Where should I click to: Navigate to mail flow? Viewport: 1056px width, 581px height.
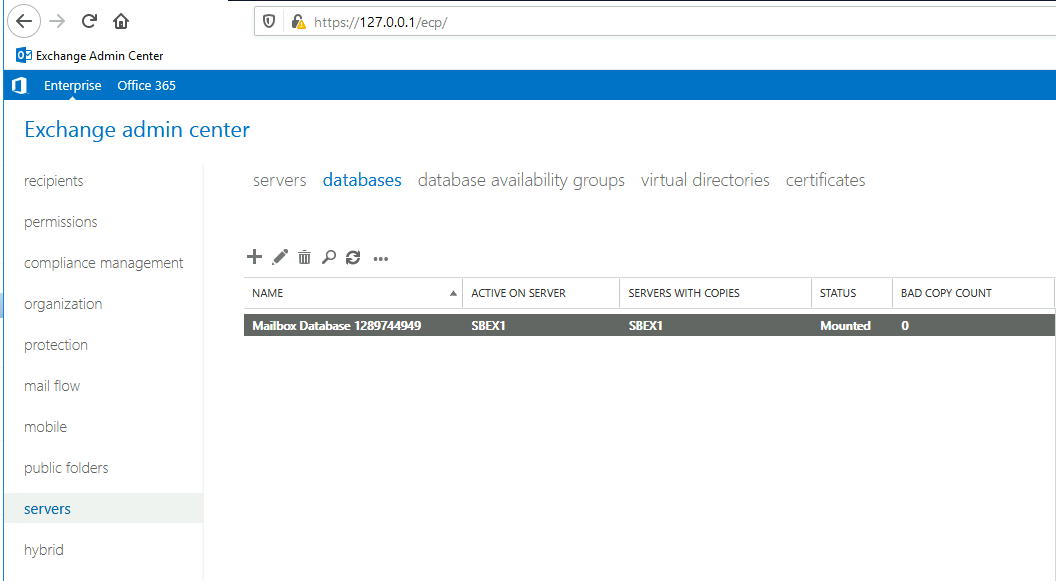point(52,386)
